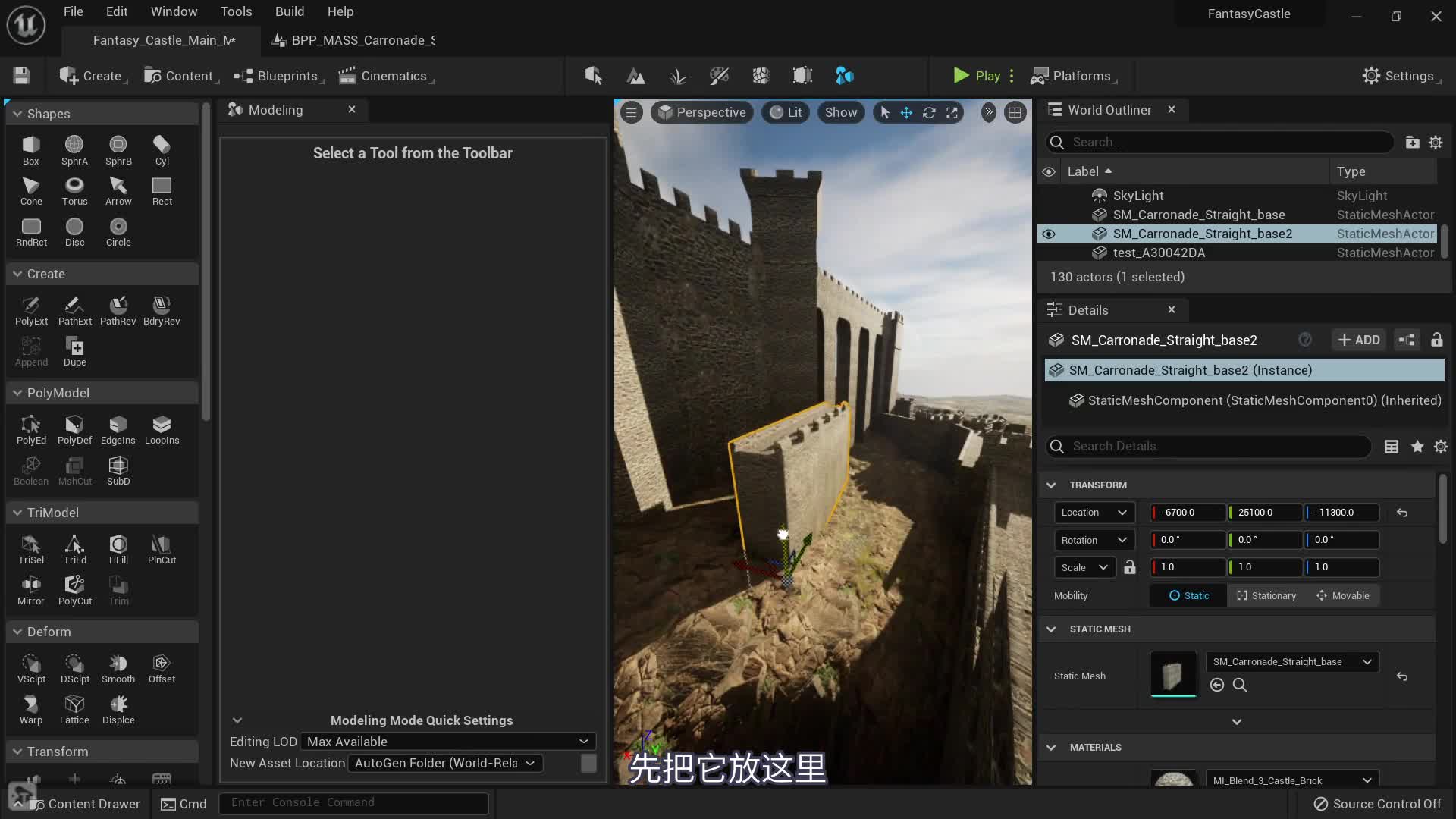Open the Lattice deform tool
Image resolution: width=1456 pixels, height=819 pixels.
(x=74, y=710)
